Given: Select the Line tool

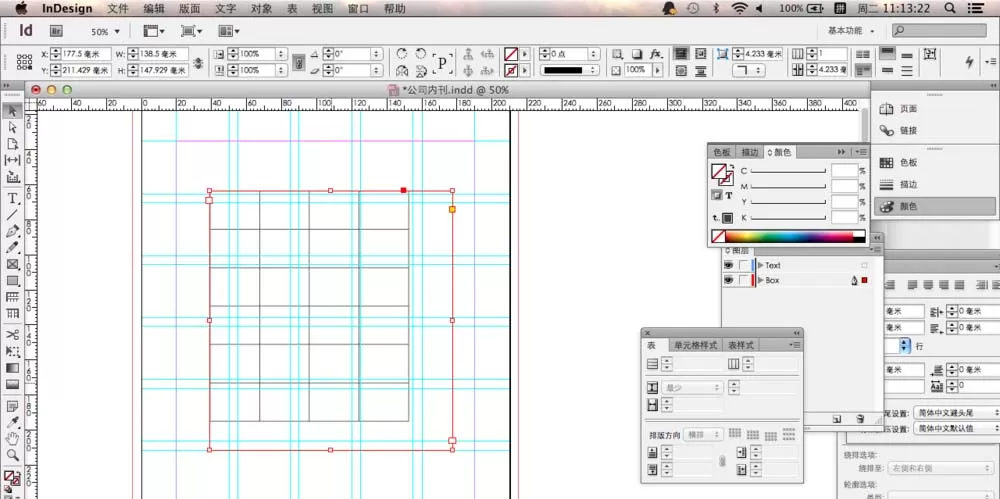Looking at the screenshot, I should 12,215.
